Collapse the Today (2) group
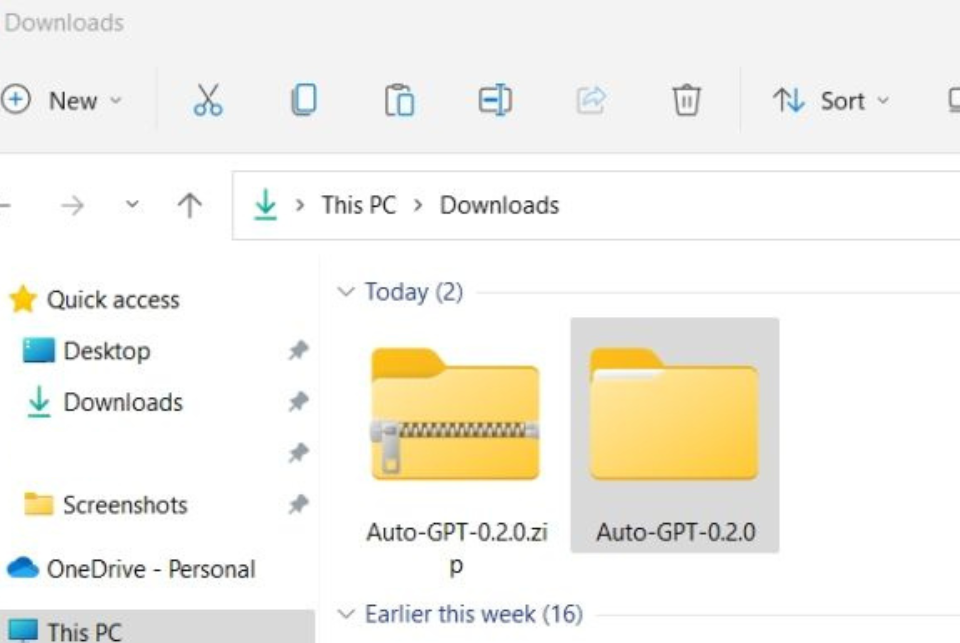This screenshot has height=643, width=960. coord(346,292)
